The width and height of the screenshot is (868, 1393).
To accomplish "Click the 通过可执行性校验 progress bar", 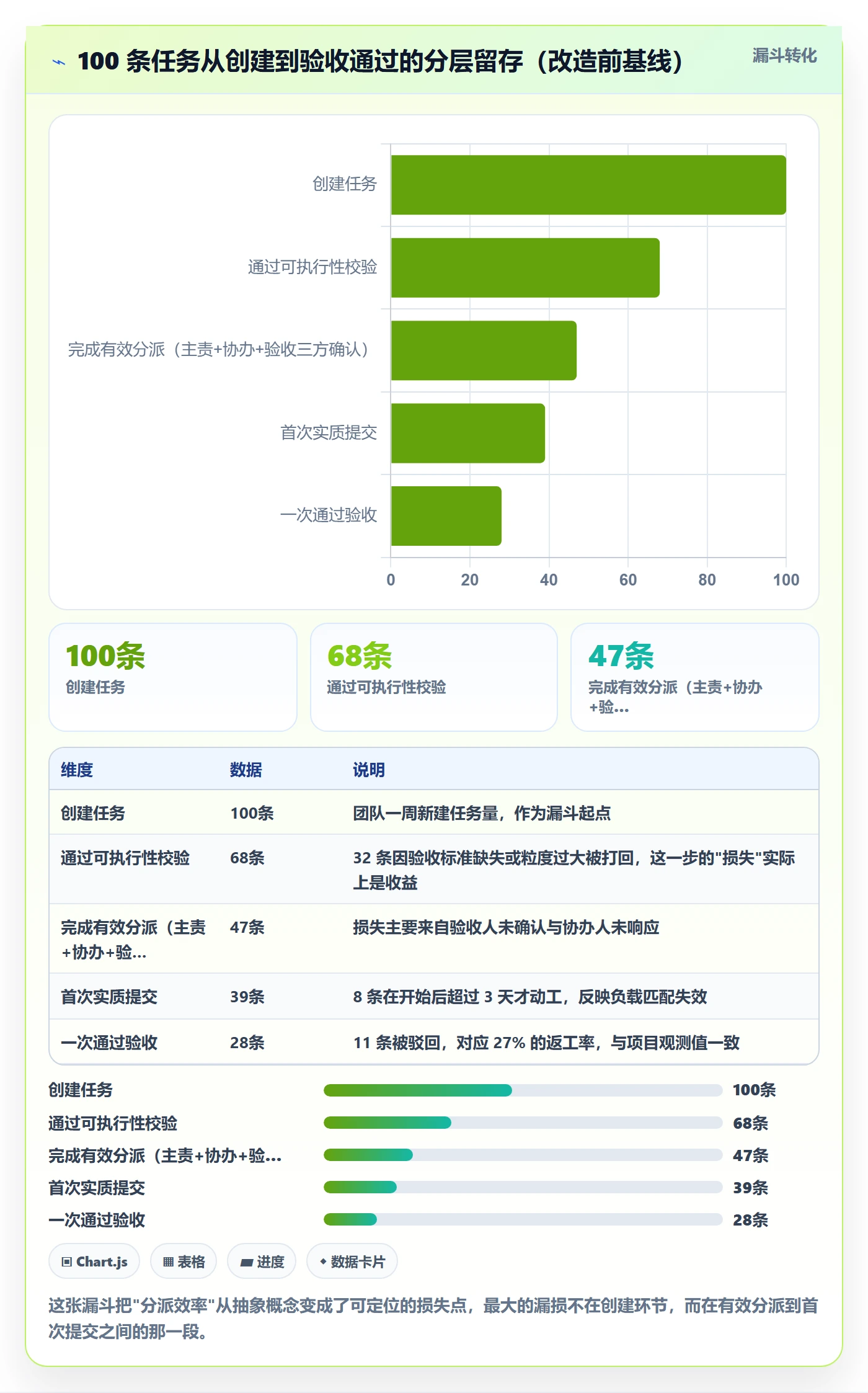I will pos(523,1123).
